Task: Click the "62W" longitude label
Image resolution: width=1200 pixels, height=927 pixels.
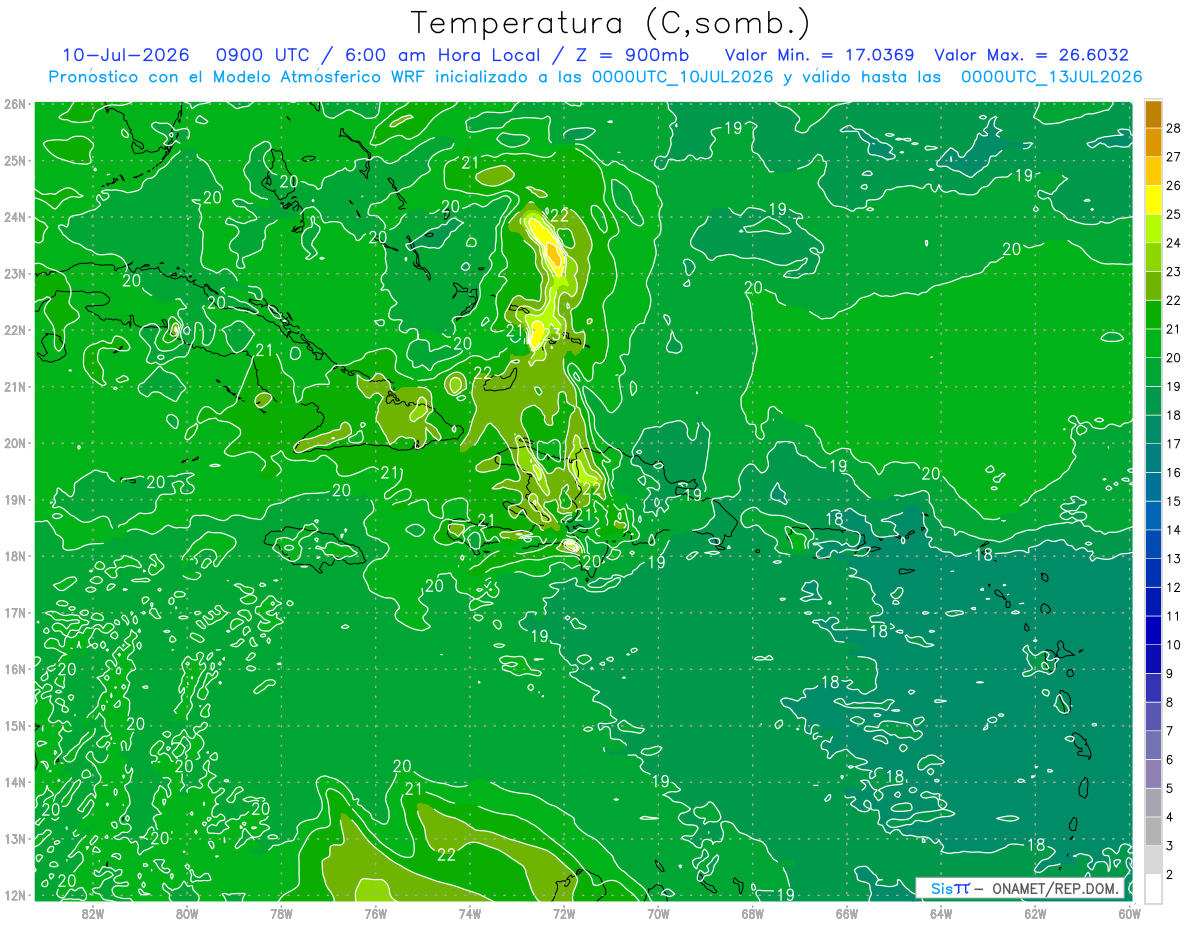Action: point(1035,913)
